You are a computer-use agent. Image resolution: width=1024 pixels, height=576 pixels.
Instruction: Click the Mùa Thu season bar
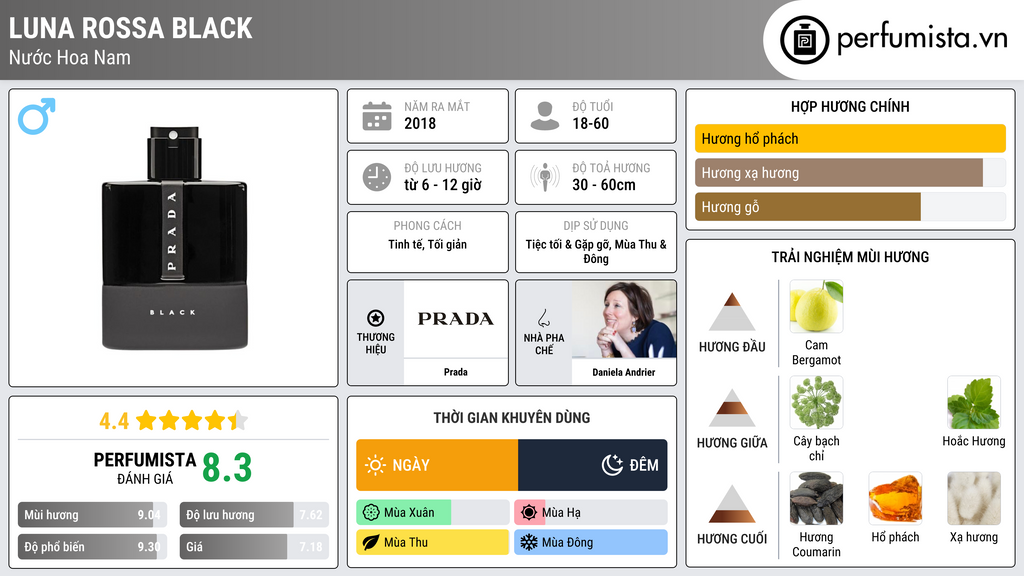click(x=432, y=543)
